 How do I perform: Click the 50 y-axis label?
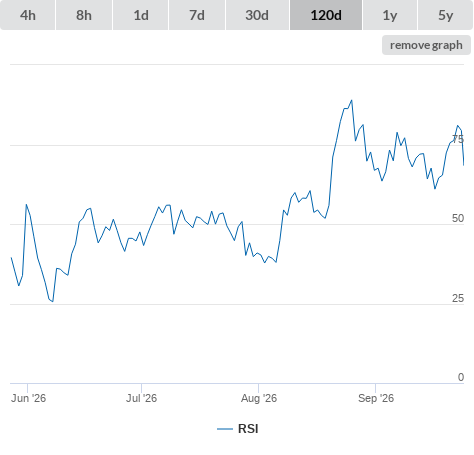[458, 218]
